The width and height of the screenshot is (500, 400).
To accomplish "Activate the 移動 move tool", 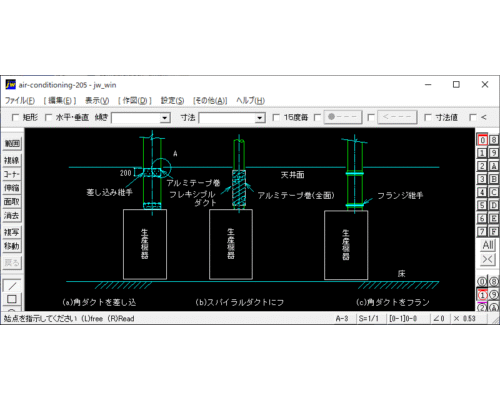I will pyautogui.click(x=12, y=246).
